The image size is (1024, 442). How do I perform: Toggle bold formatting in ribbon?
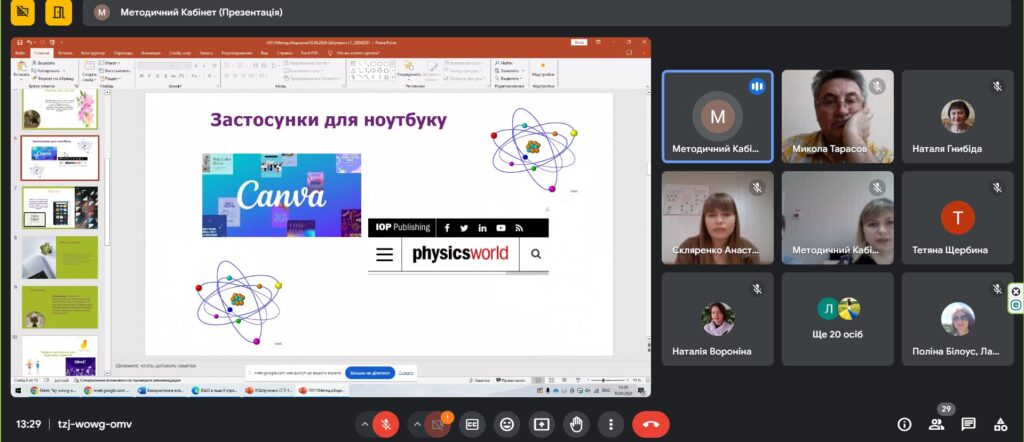(x=141, y=76)
